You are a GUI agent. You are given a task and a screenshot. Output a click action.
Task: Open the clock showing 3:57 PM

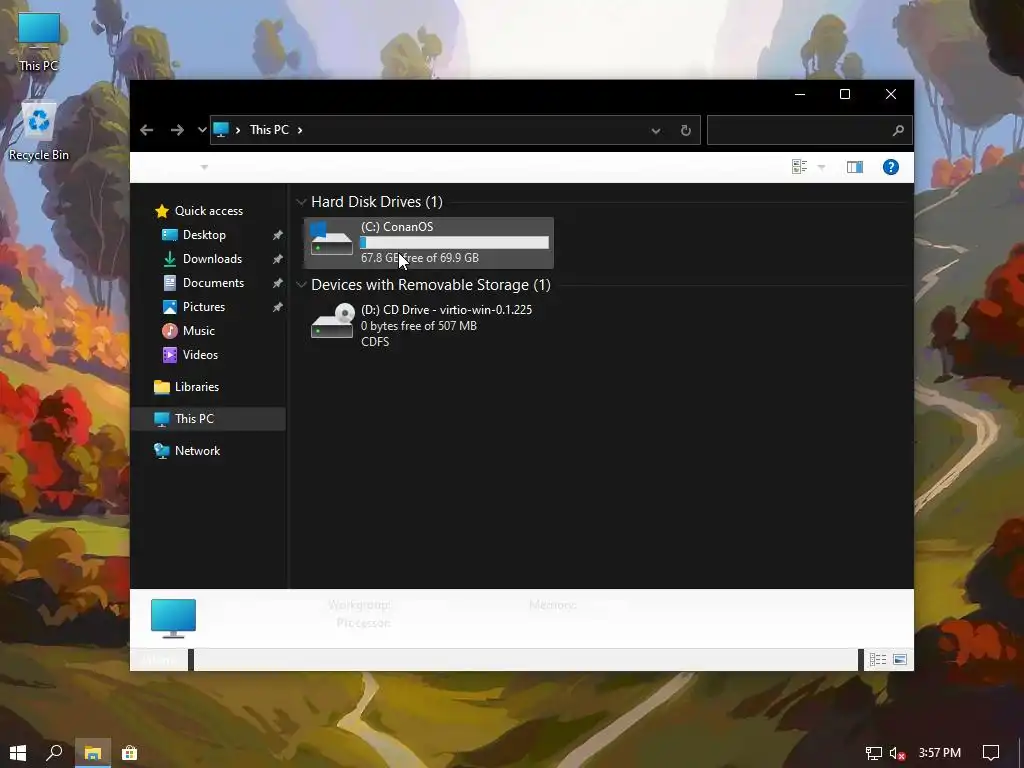[939, 753]
